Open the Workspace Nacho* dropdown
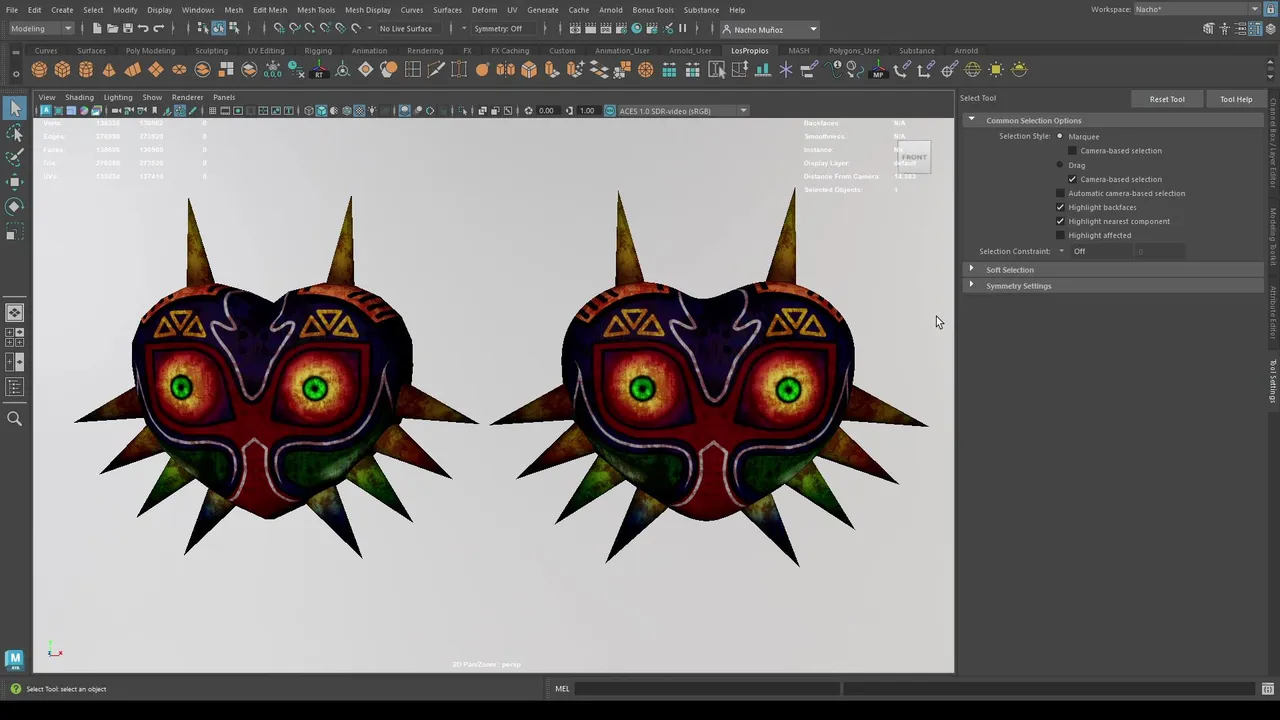This screenshot has width=1280, height=720. click(1197, 9)
